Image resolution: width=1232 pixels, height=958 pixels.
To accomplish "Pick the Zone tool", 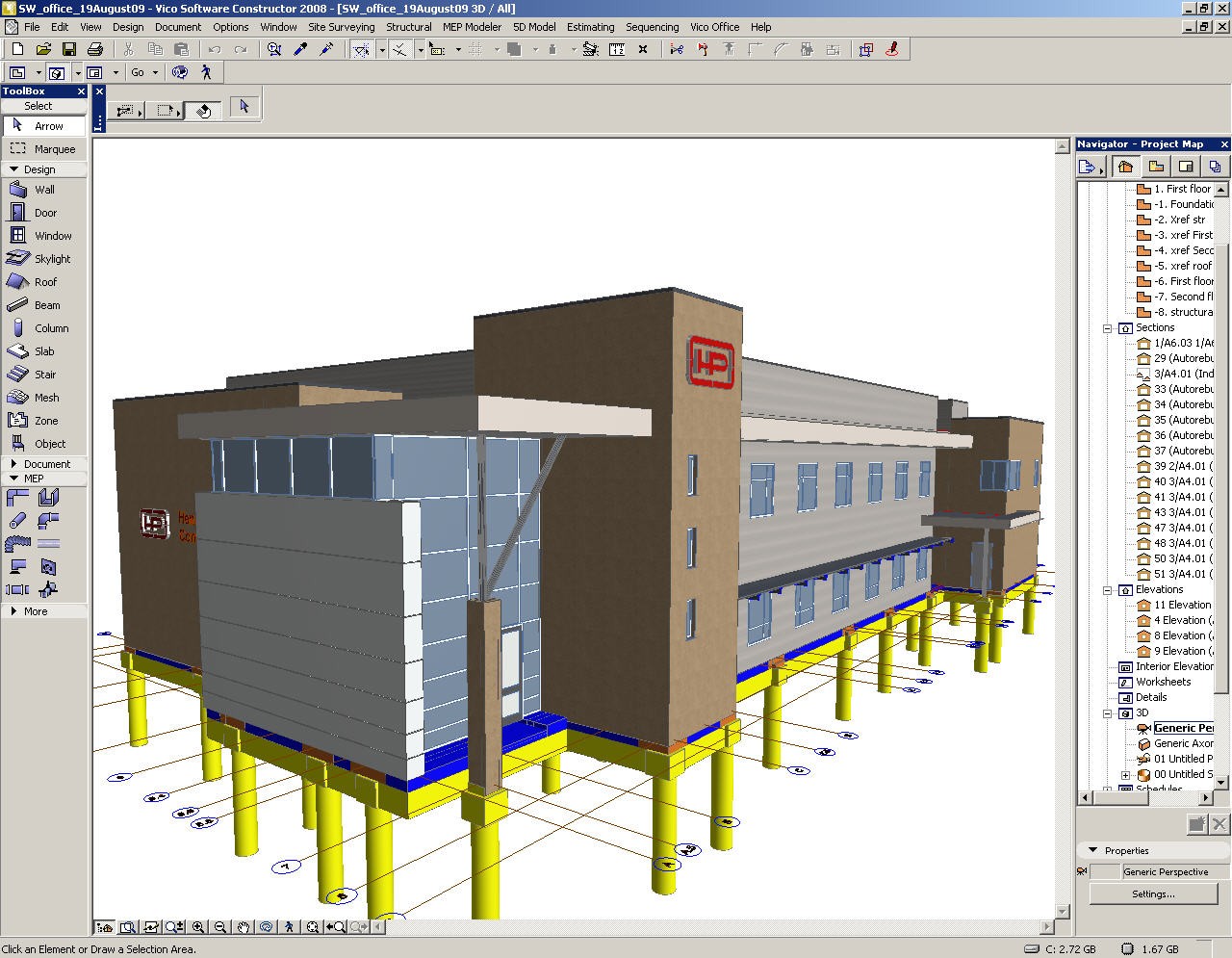I will (44, 421).
